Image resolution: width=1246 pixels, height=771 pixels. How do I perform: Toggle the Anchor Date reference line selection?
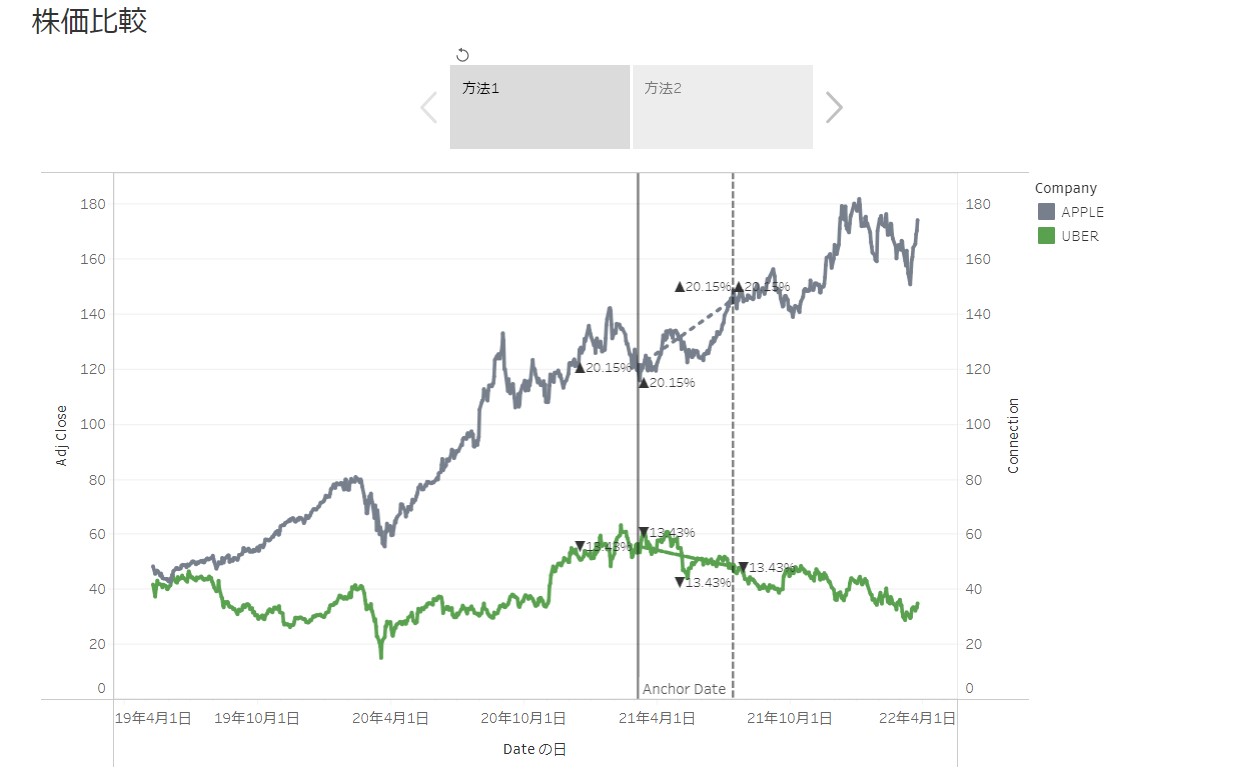[638, 450]
